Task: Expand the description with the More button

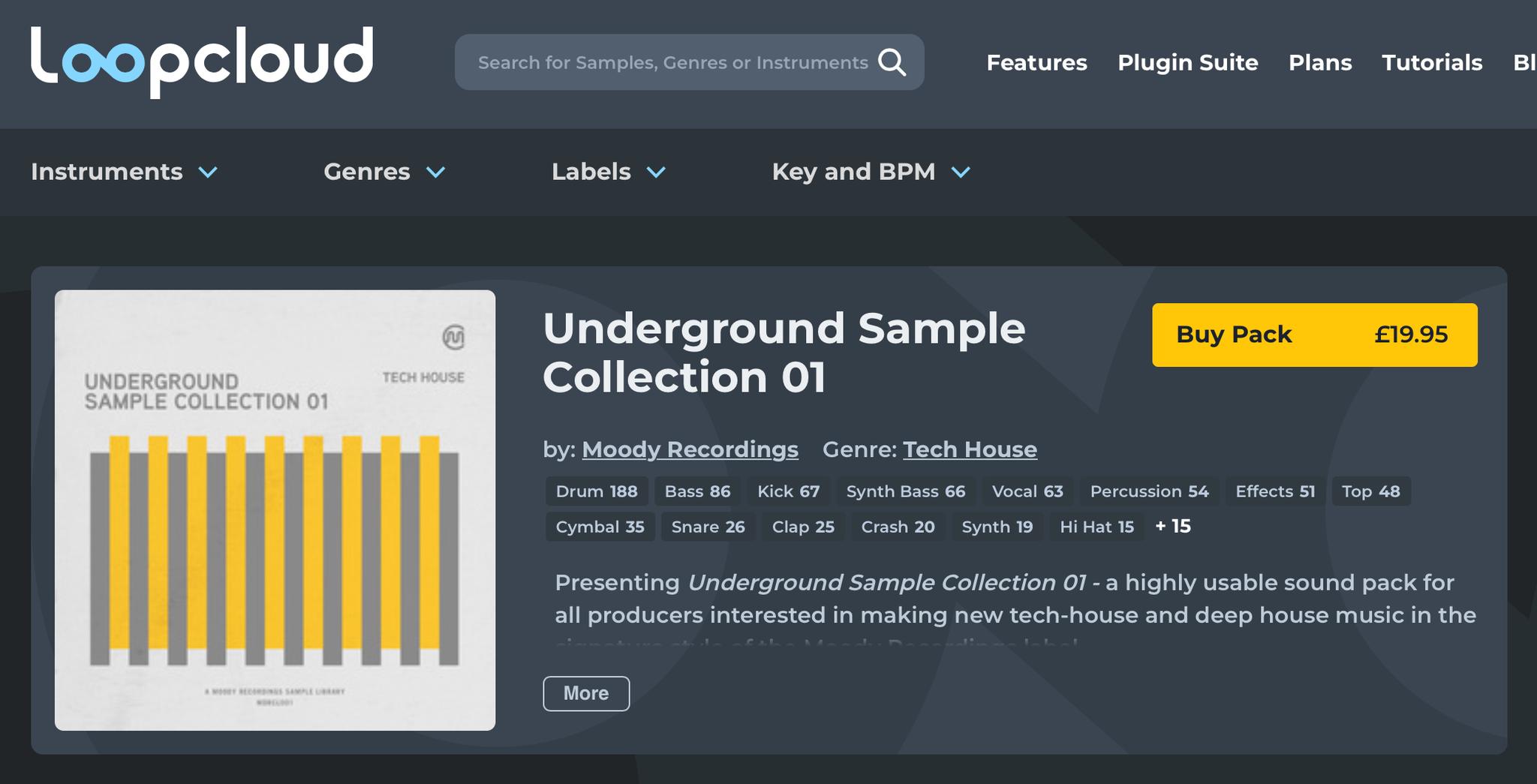Action: tap(586, 693)
